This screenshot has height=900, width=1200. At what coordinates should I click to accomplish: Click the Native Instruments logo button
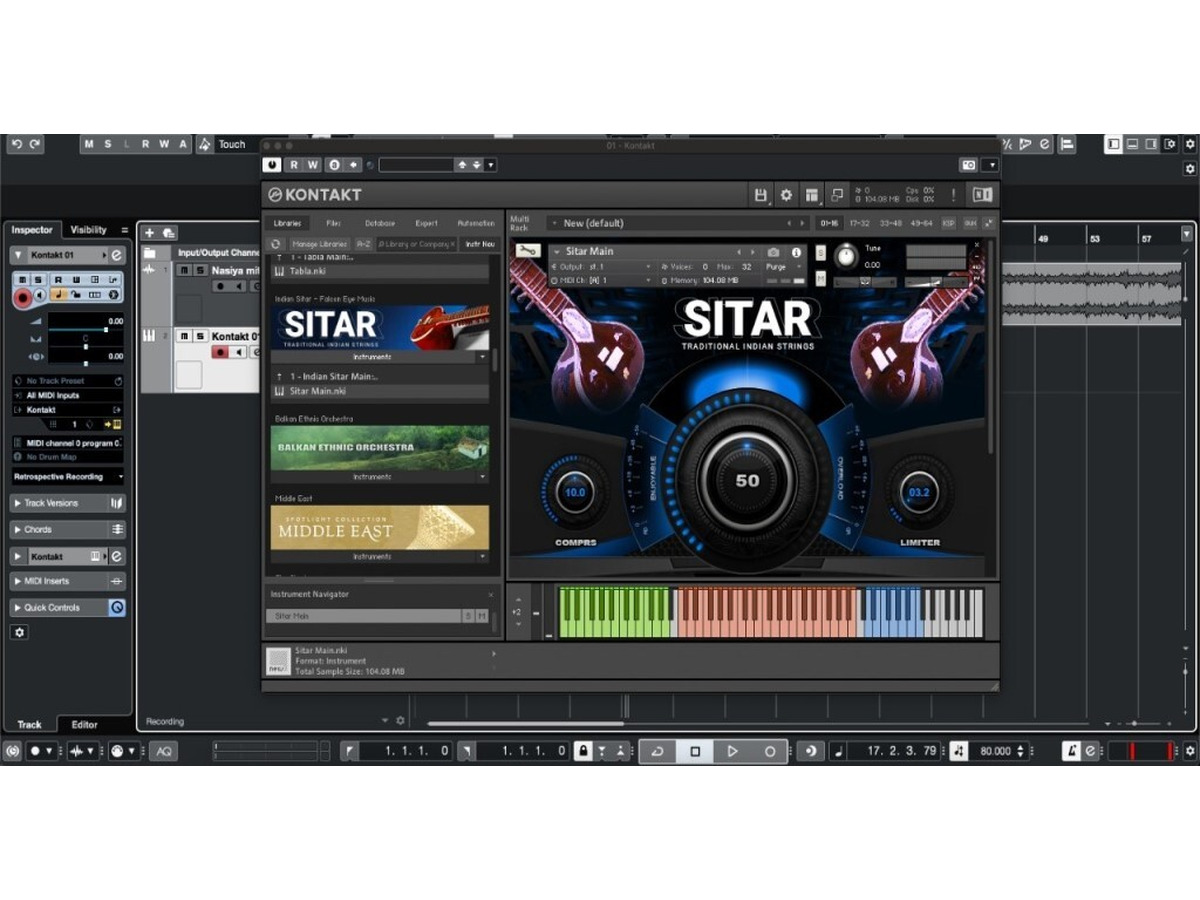pos(982,195)
